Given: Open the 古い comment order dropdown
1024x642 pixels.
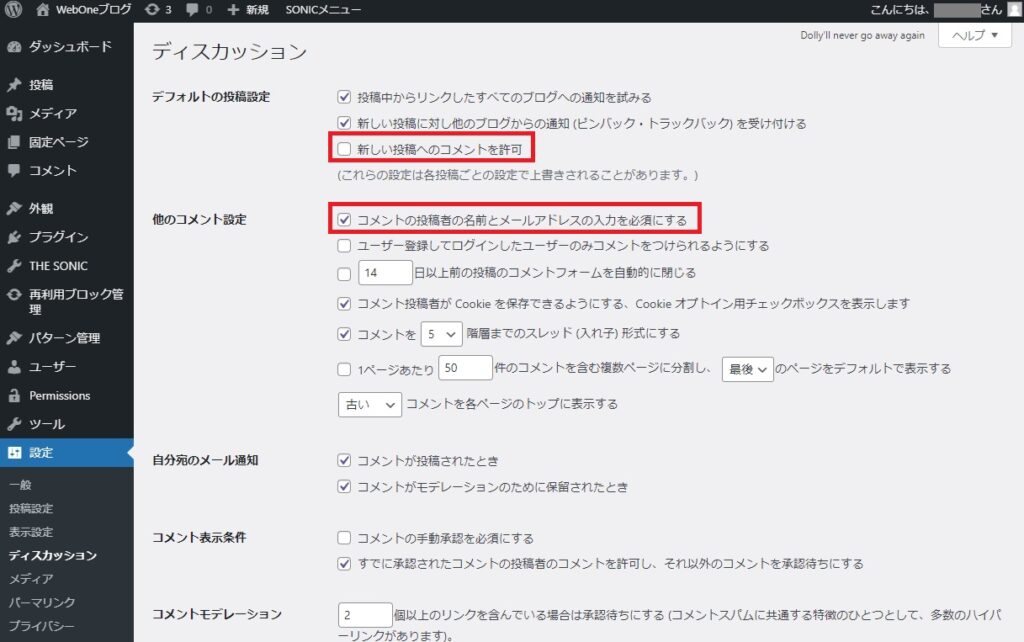Looking at the screenshot, I should (370, 404).
